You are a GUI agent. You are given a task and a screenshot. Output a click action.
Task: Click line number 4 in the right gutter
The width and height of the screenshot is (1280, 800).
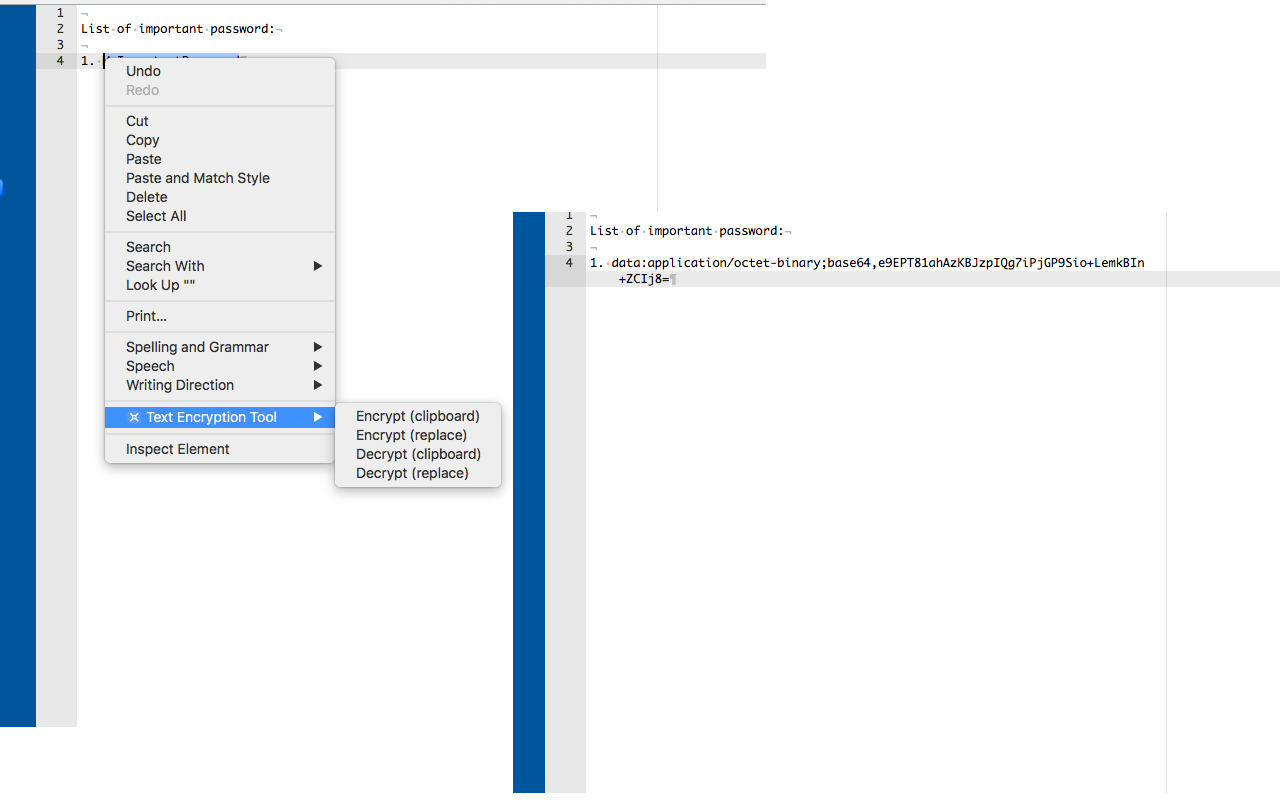tap(568, 263)
